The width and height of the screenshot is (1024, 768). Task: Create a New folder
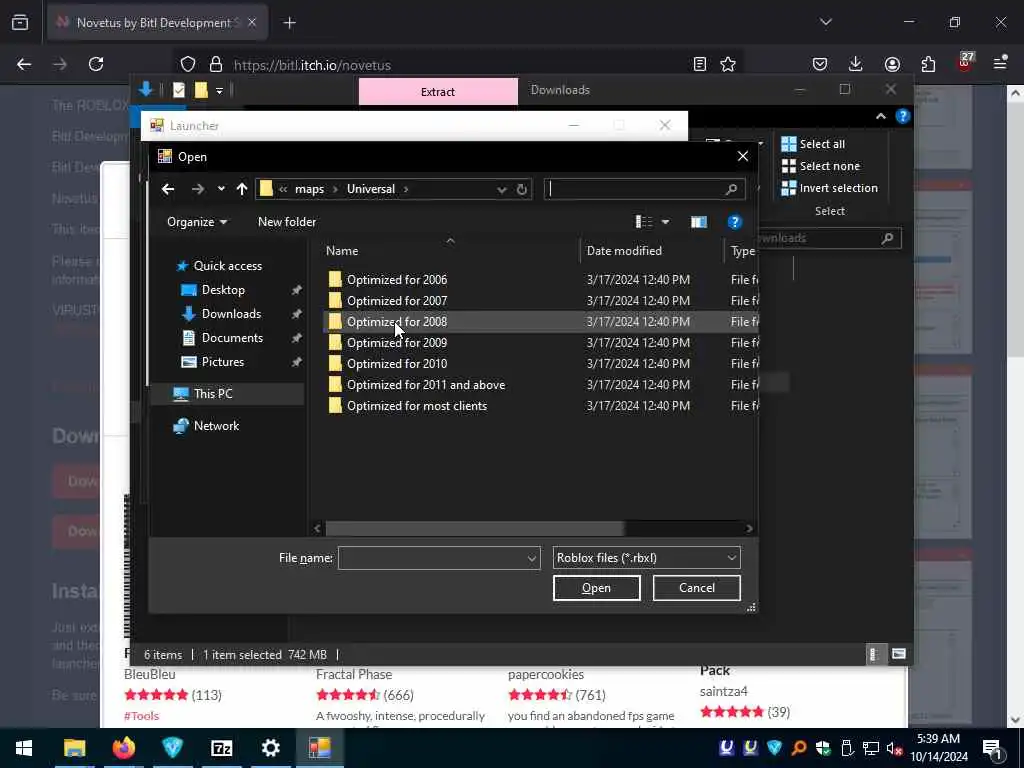point(287,222)
